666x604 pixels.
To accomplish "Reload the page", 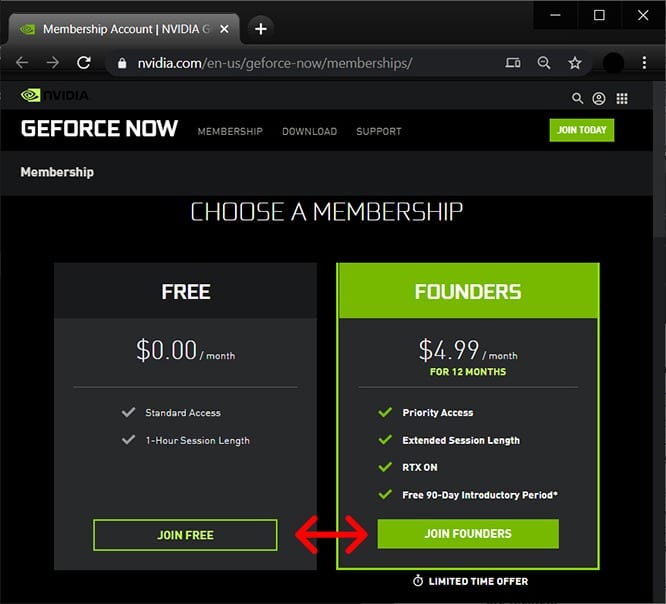I will click(x=84, y=63).
